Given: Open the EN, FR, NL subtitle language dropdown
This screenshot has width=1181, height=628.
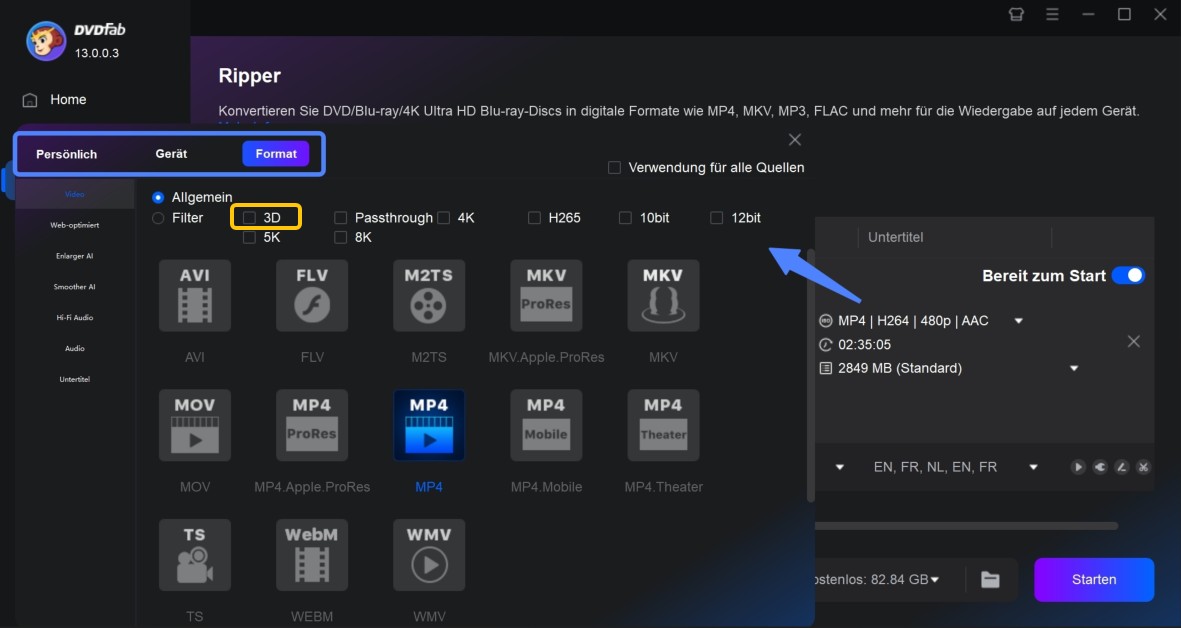Looking at the screenshot, I should (1033, 467).
